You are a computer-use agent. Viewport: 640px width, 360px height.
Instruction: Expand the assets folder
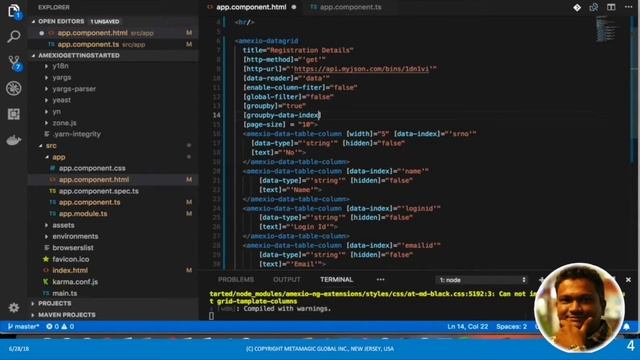(x=63, y=225)
